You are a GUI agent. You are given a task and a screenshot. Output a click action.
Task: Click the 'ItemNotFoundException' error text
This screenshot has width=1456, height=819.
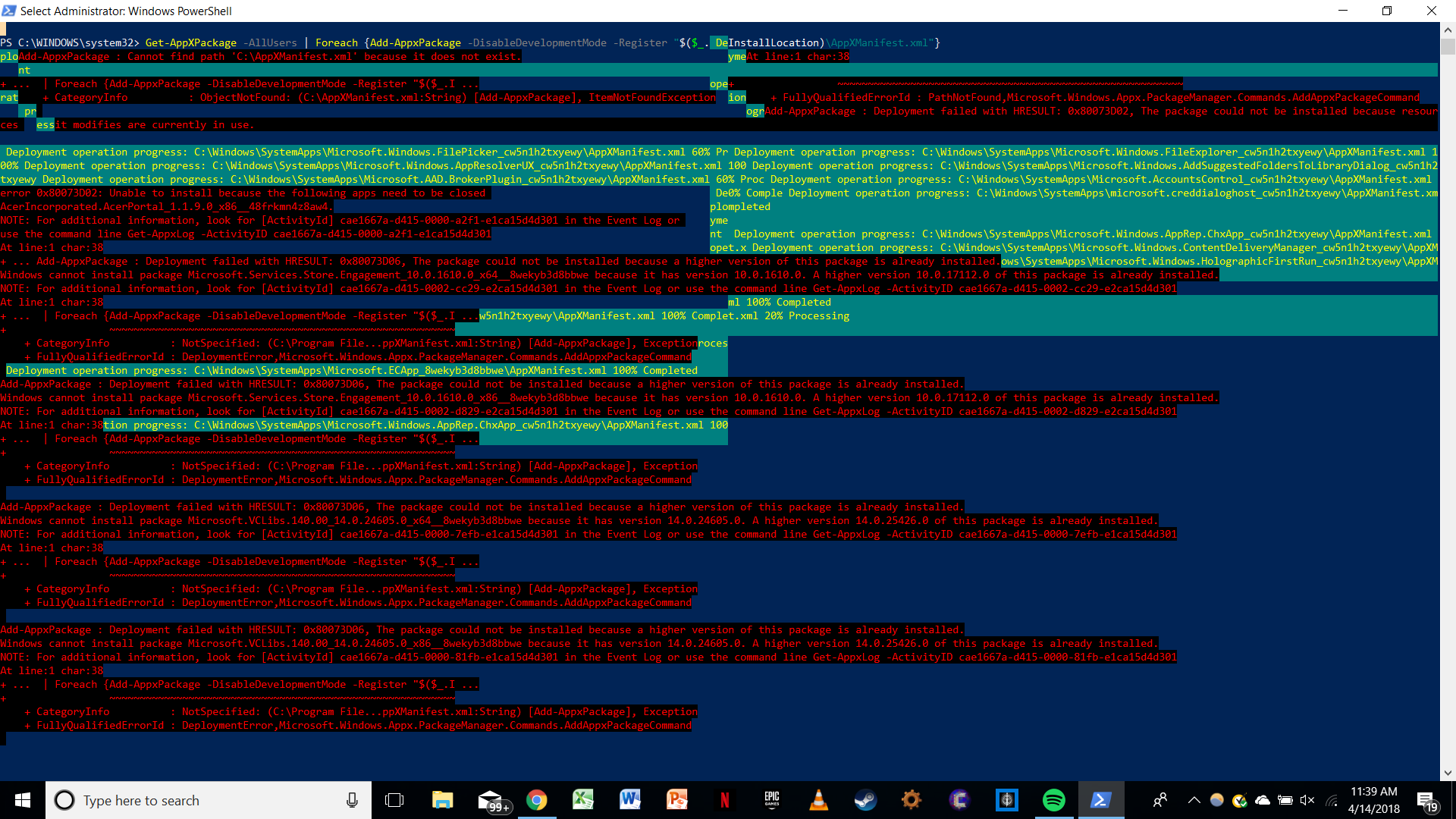[x=652, y=98]
